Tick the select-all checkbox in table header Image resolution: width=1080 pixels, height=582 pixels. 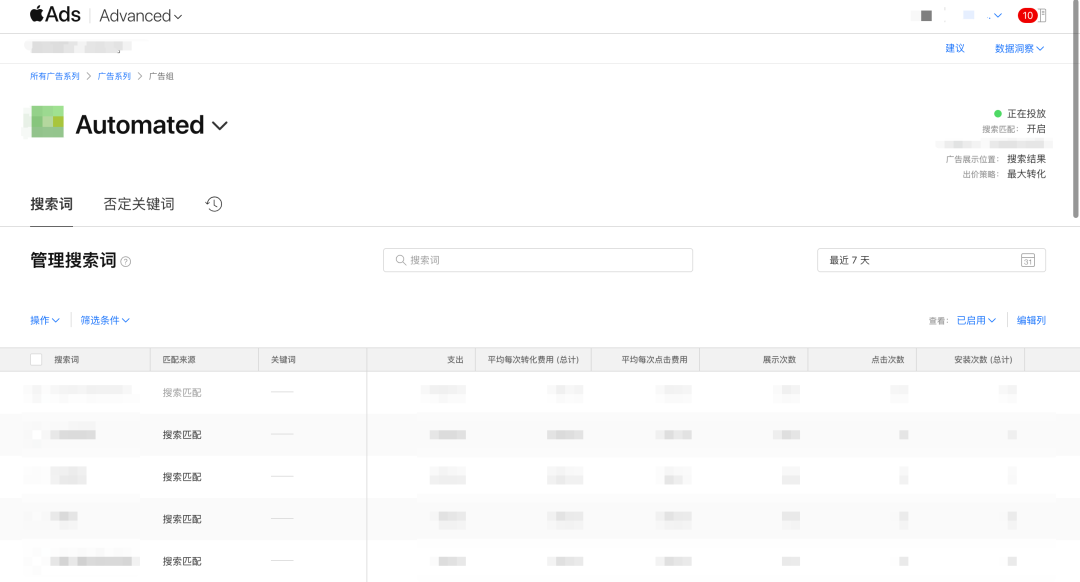[37, 360]
